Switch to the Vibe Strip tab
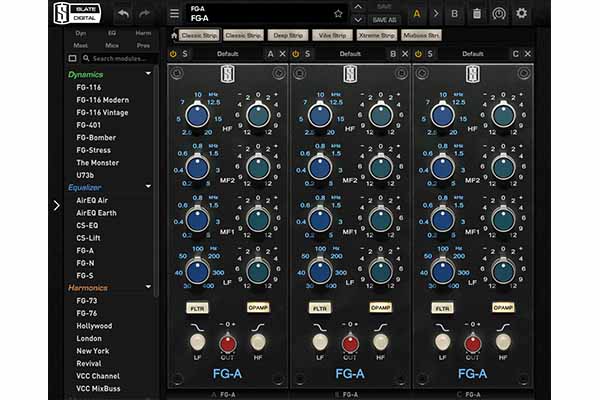This screenshot has width=600, height=400. click(332, 36)
